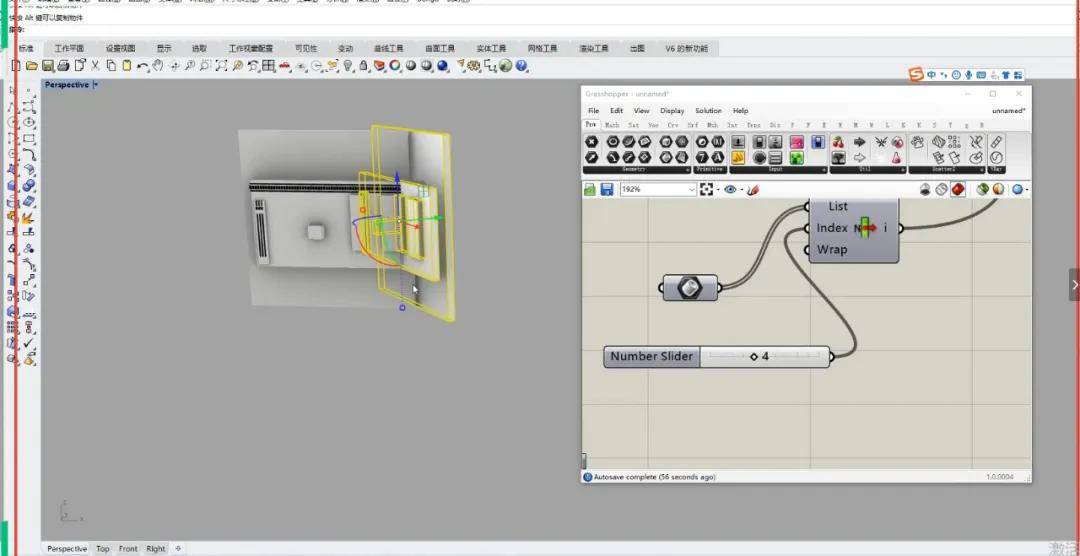The image size is (1080, 556).
Task: Click the Cut scissors icon
Action: pos(95,65)
